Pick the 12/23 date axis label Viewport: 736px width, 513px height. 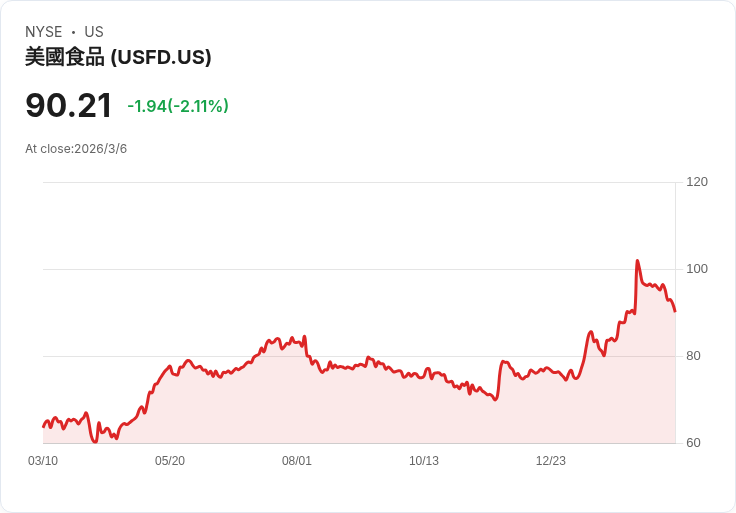point(551,461)
